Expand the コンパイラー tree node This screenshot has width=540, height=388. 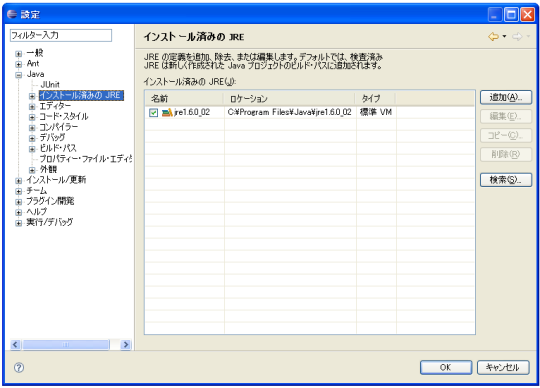32,128
